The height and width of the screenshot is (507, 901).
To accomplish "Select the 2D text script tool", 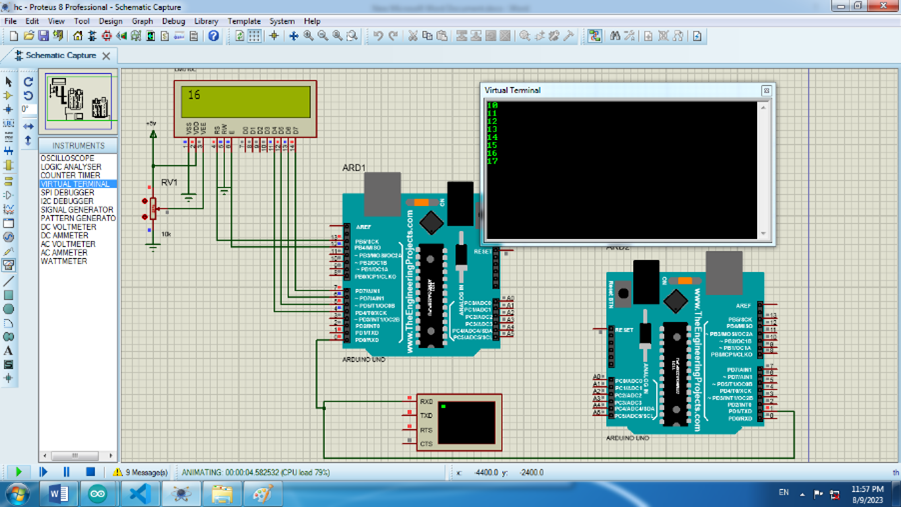I will tap(9, 351).
